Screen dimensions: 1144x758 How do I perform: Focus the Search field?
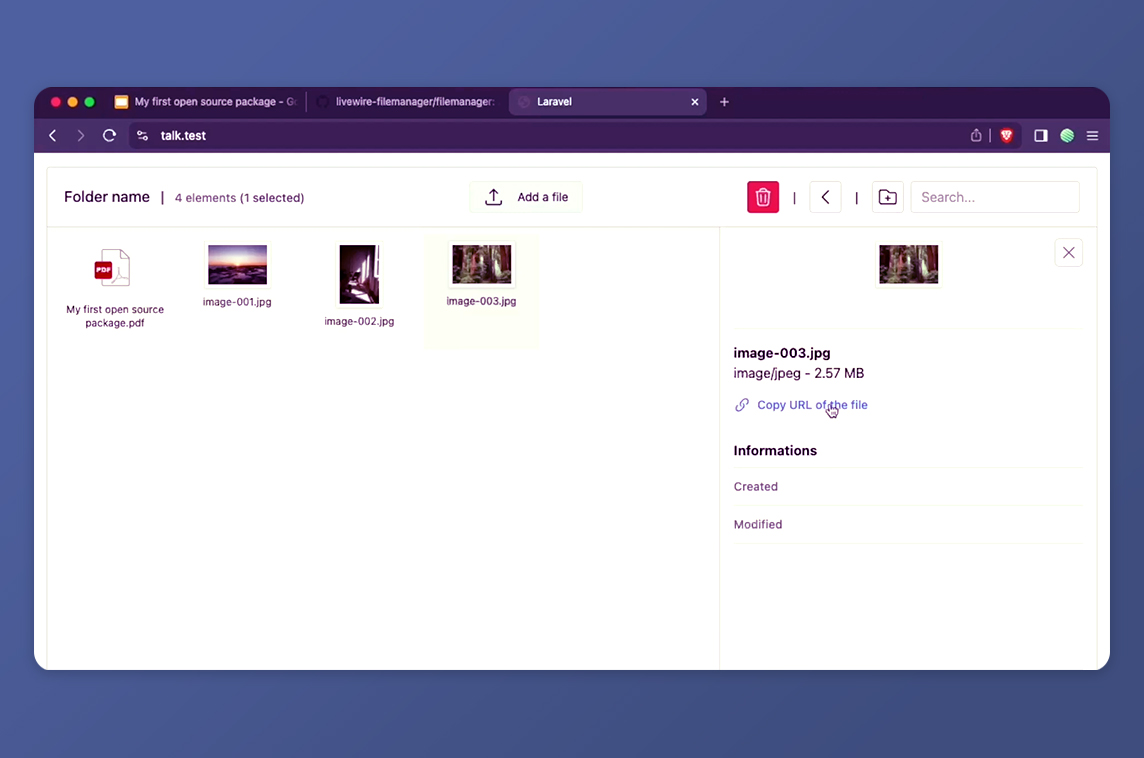pos(994,197)
